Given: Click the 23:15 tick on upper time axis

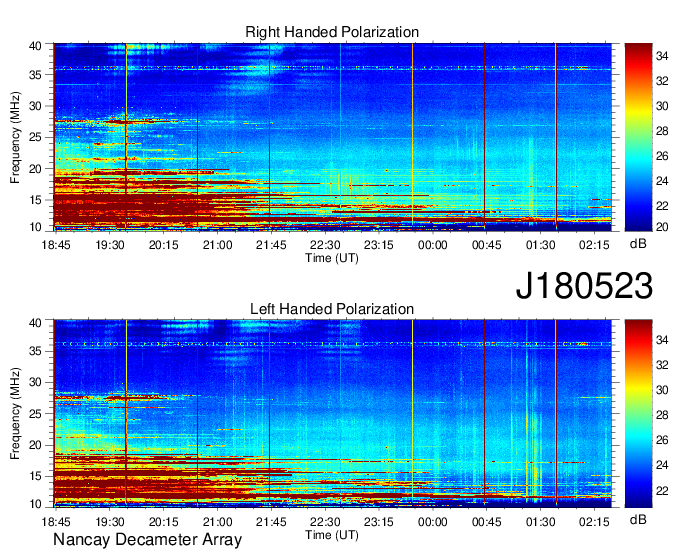Looking at the screenshot, I should (x=379, y=245).
